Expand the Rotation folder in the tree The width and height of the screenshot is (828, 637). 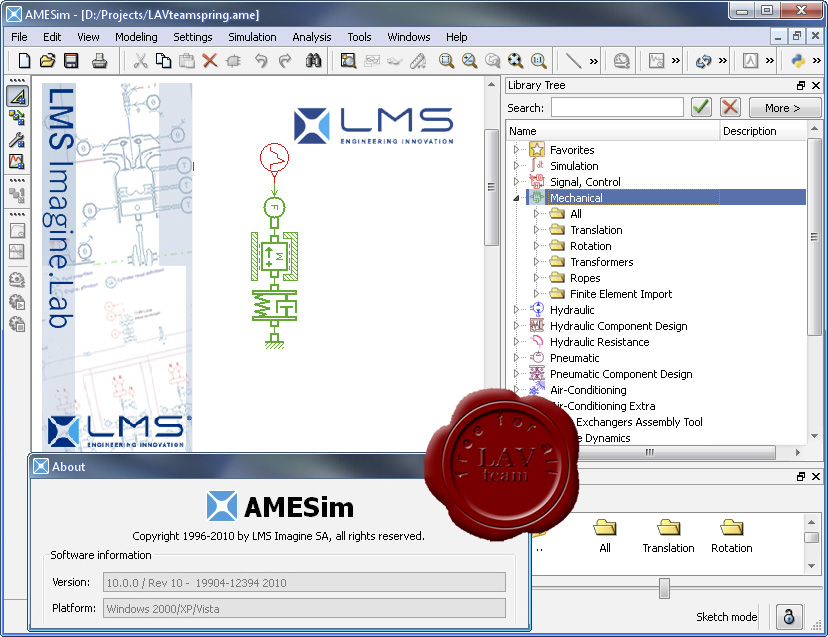[x=537, y=246]
